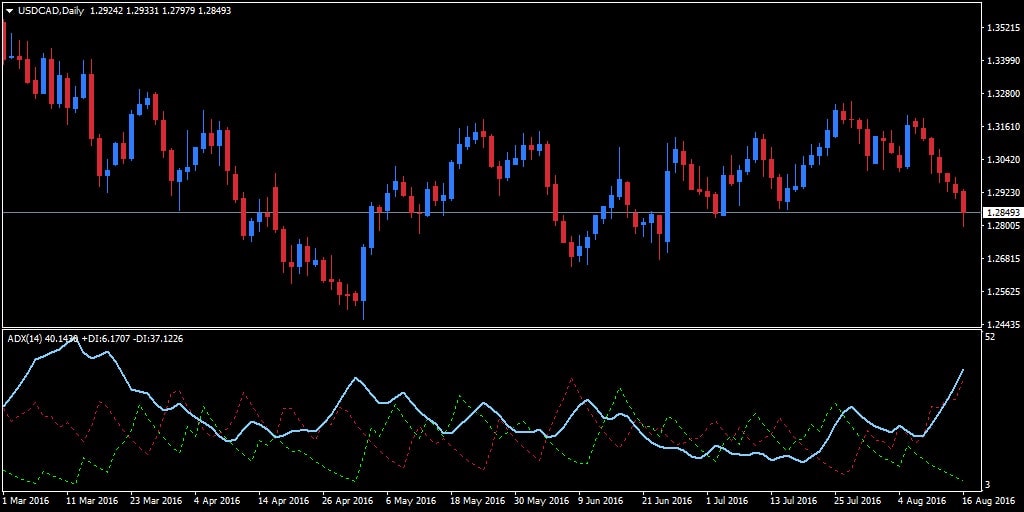Select the USDCAD,Daily chart title
This screenshot has height=512, width=1024.
tap(51, 11)
